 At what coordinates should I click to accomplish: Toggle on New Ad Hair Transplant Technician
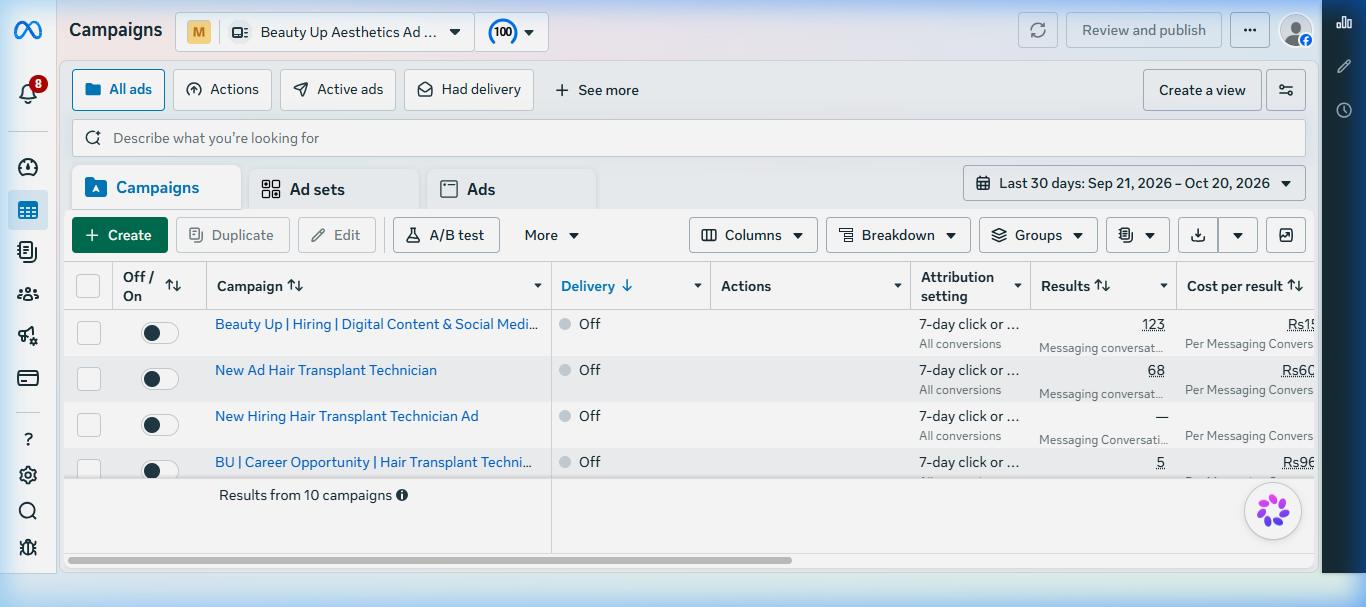[x=160, y=379]
